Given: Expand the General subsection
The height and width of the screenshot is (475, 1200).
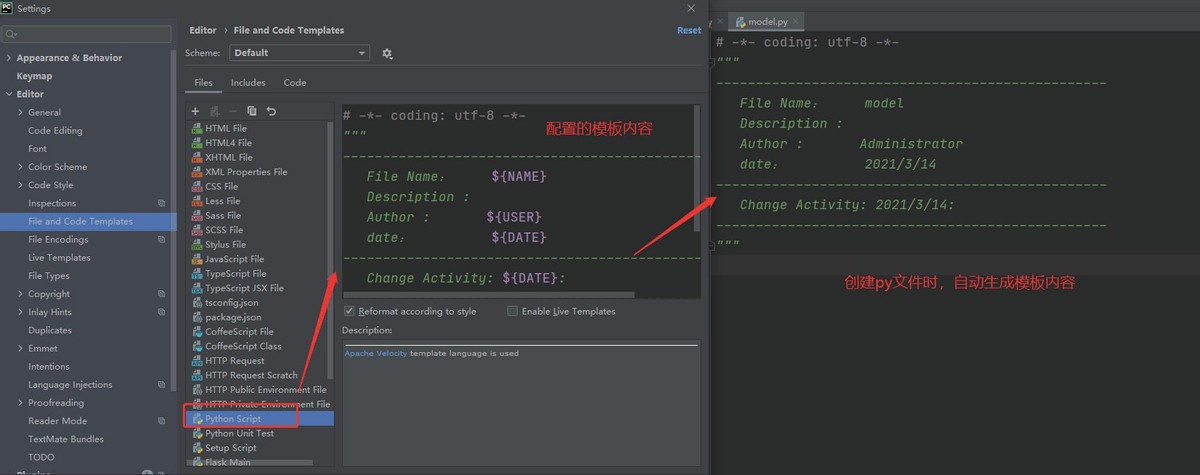Looking at the screenshot, I should 20,112.
